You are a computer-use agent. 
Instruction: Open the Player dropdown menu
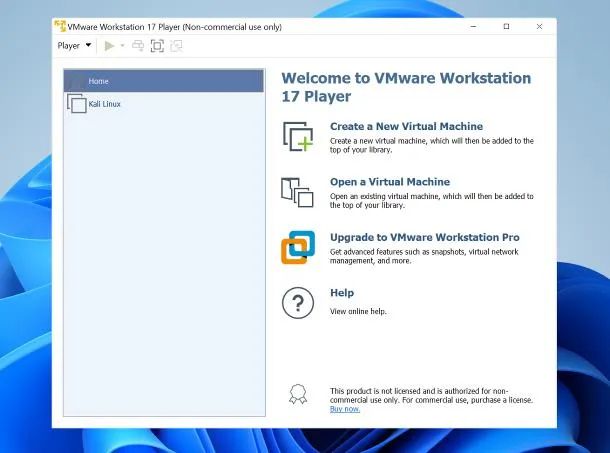point(74,46)
